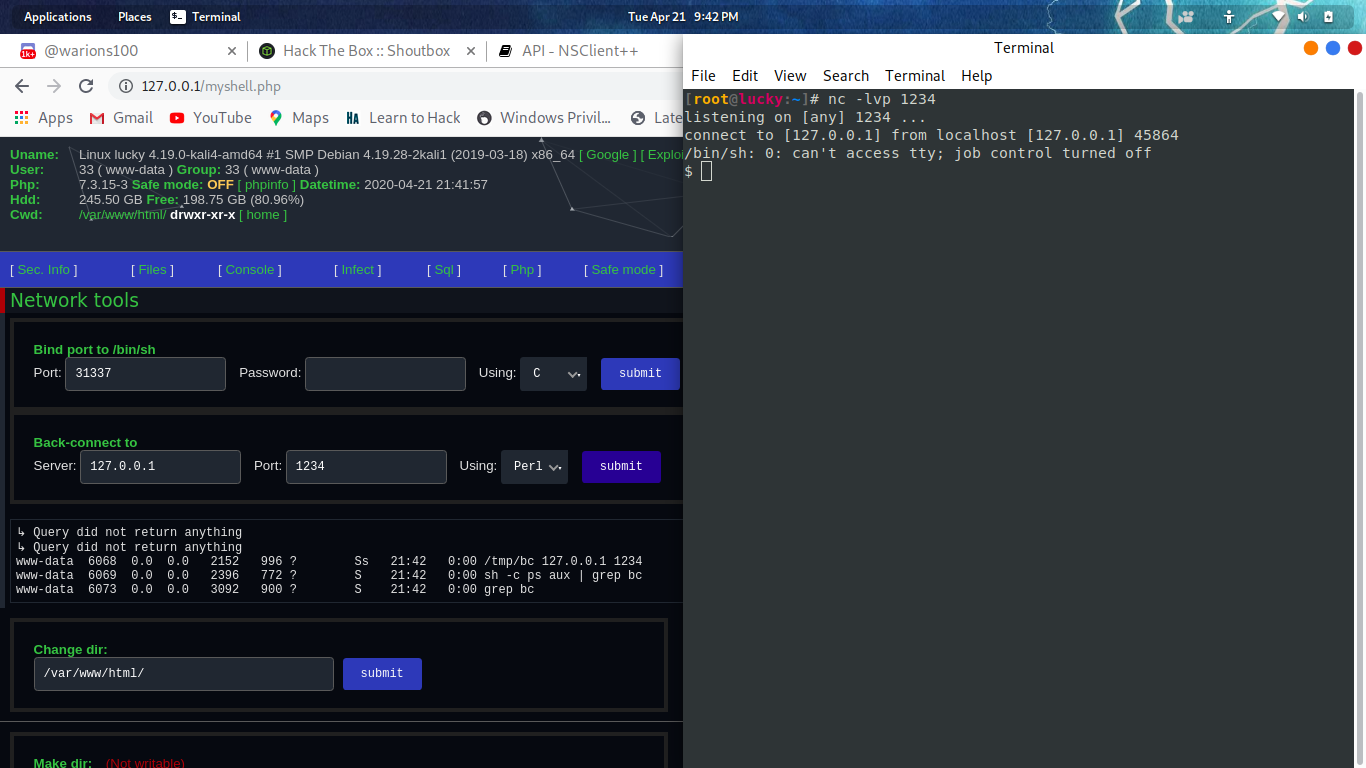1366x768 pixels.
Task: Open the Infect section
Action: point(358,270)
